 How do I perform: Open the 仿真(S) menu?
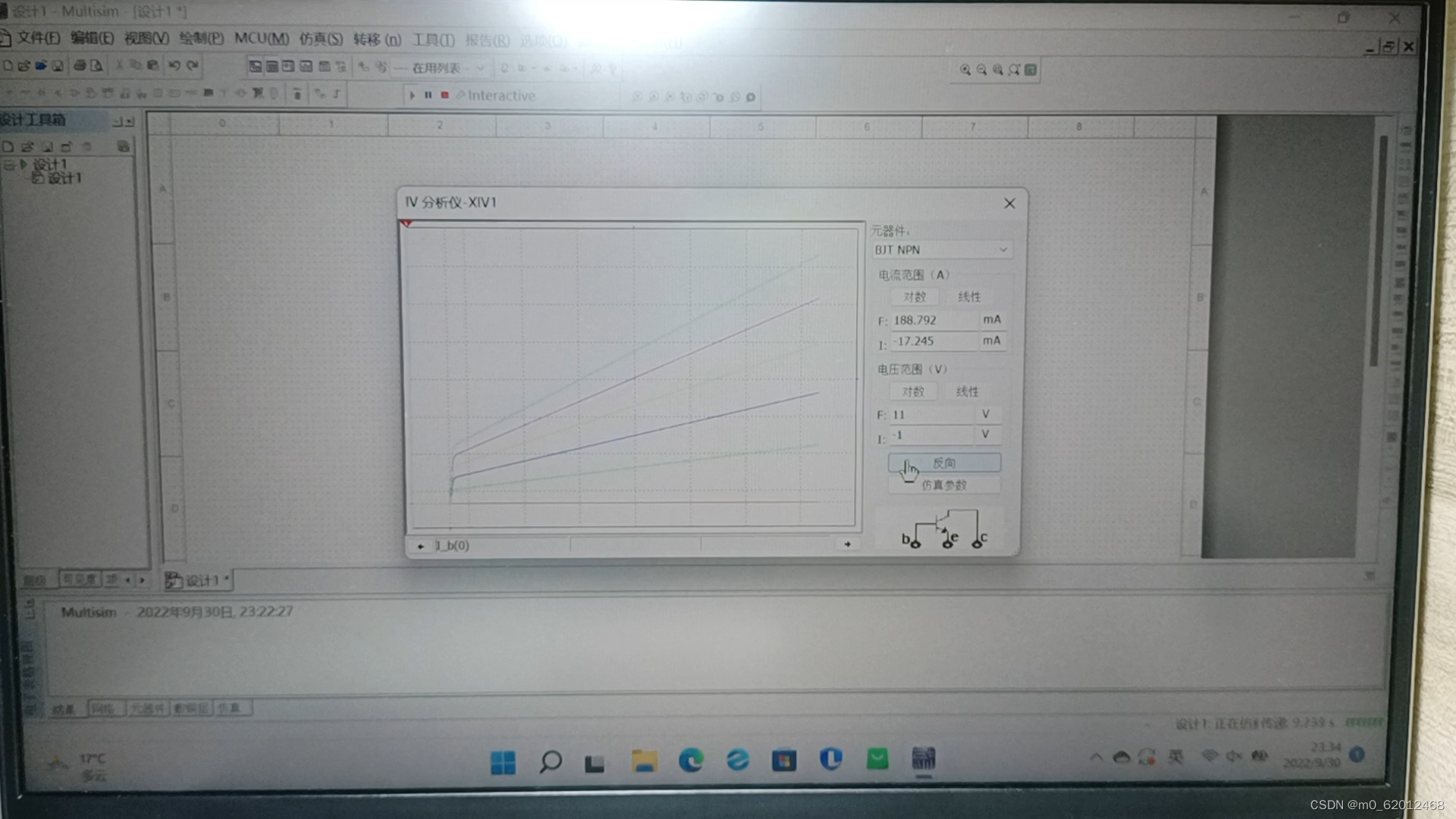321,39
